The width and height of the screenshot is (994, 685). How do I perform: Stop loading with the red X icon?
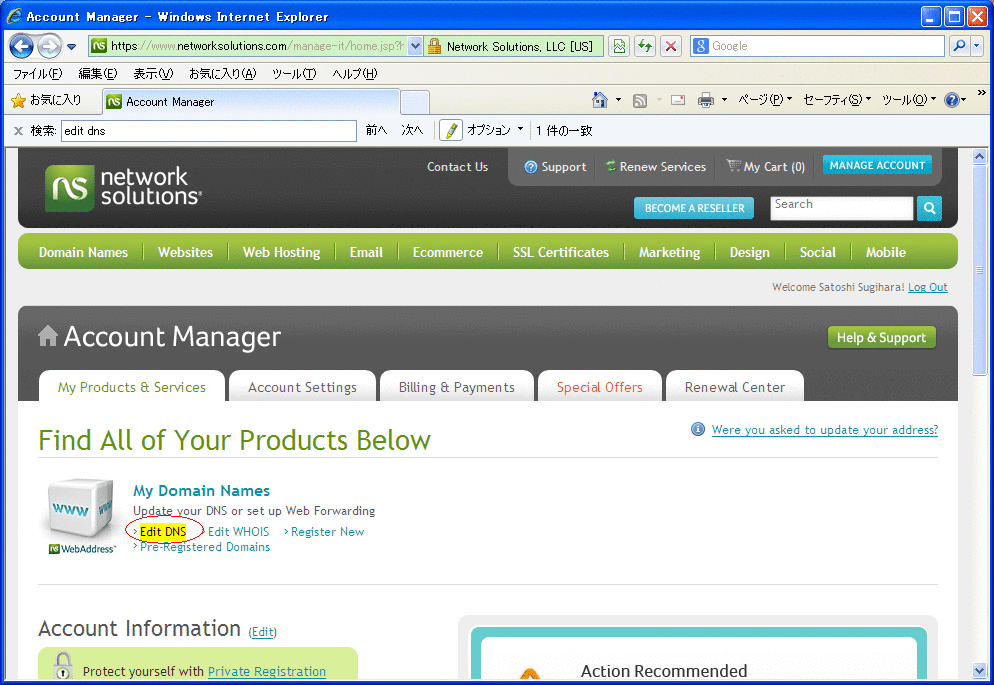[x=671, y=46]
